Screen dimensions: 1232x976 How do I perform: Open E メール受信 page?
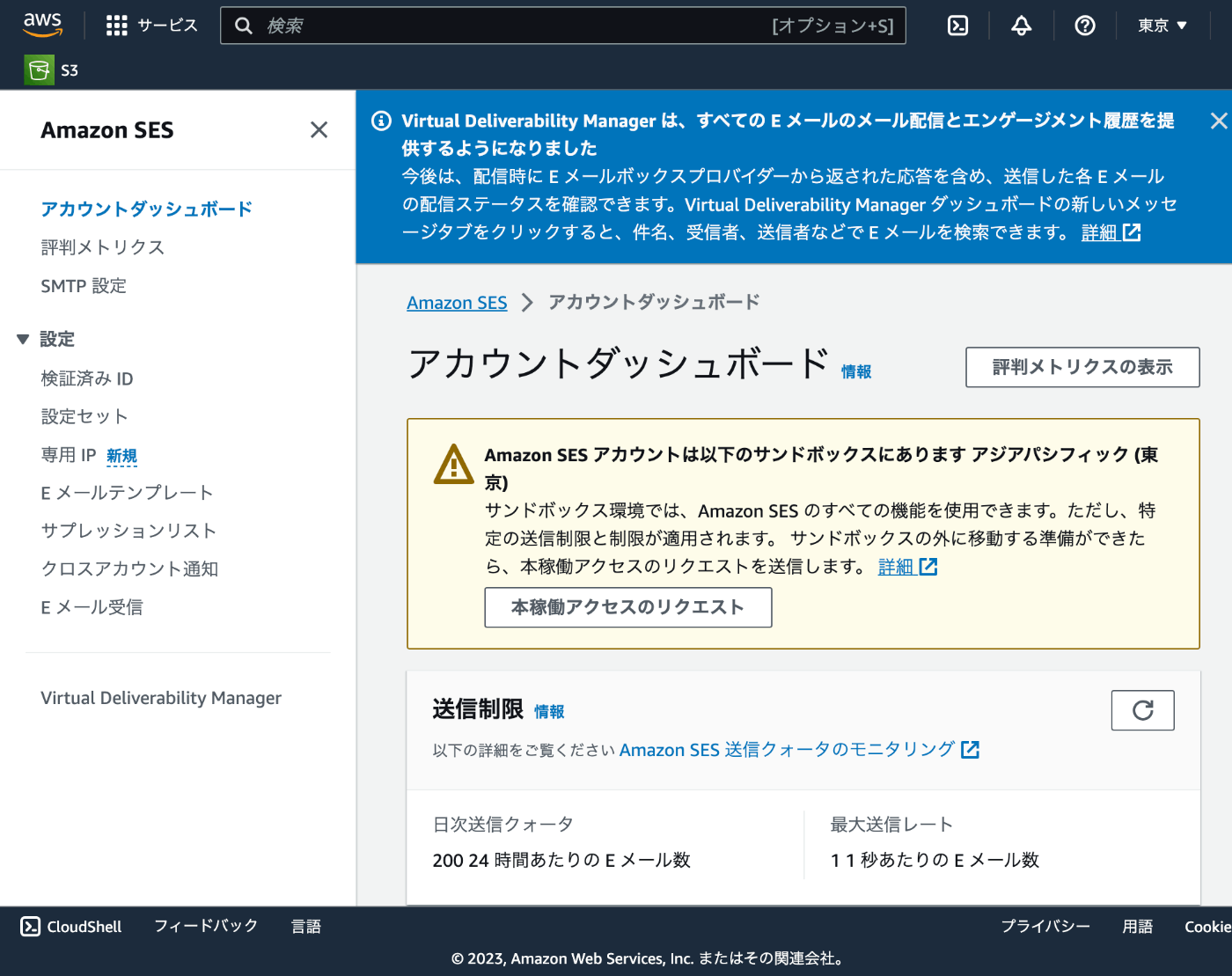92,607
